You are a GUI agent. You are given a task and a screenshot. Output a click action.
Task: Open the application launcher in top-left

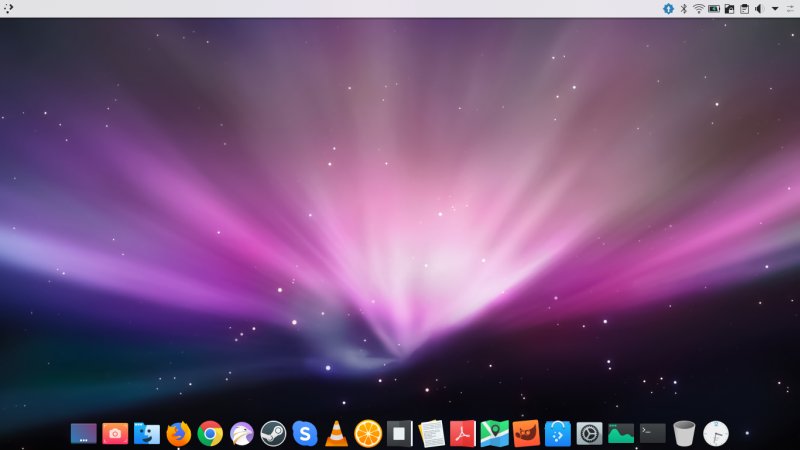8,8
